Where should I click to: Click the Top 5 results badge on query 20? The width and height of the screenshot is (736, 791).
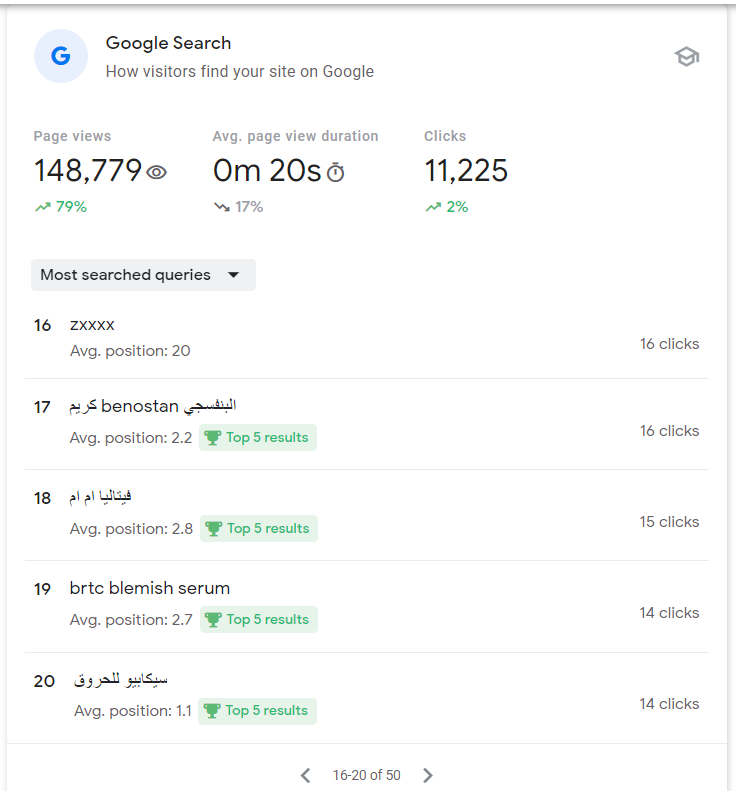click(258, 711)
